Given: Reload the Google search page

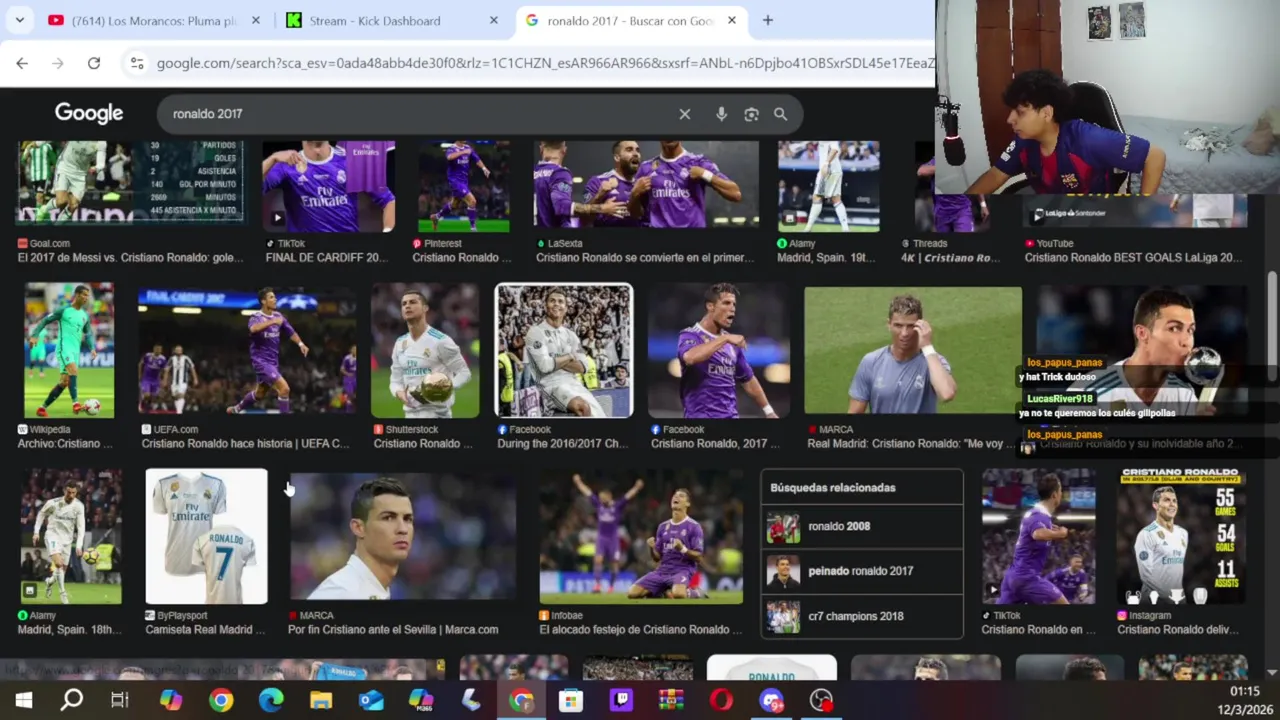Looking at the screenshot, I should [94, 63].
